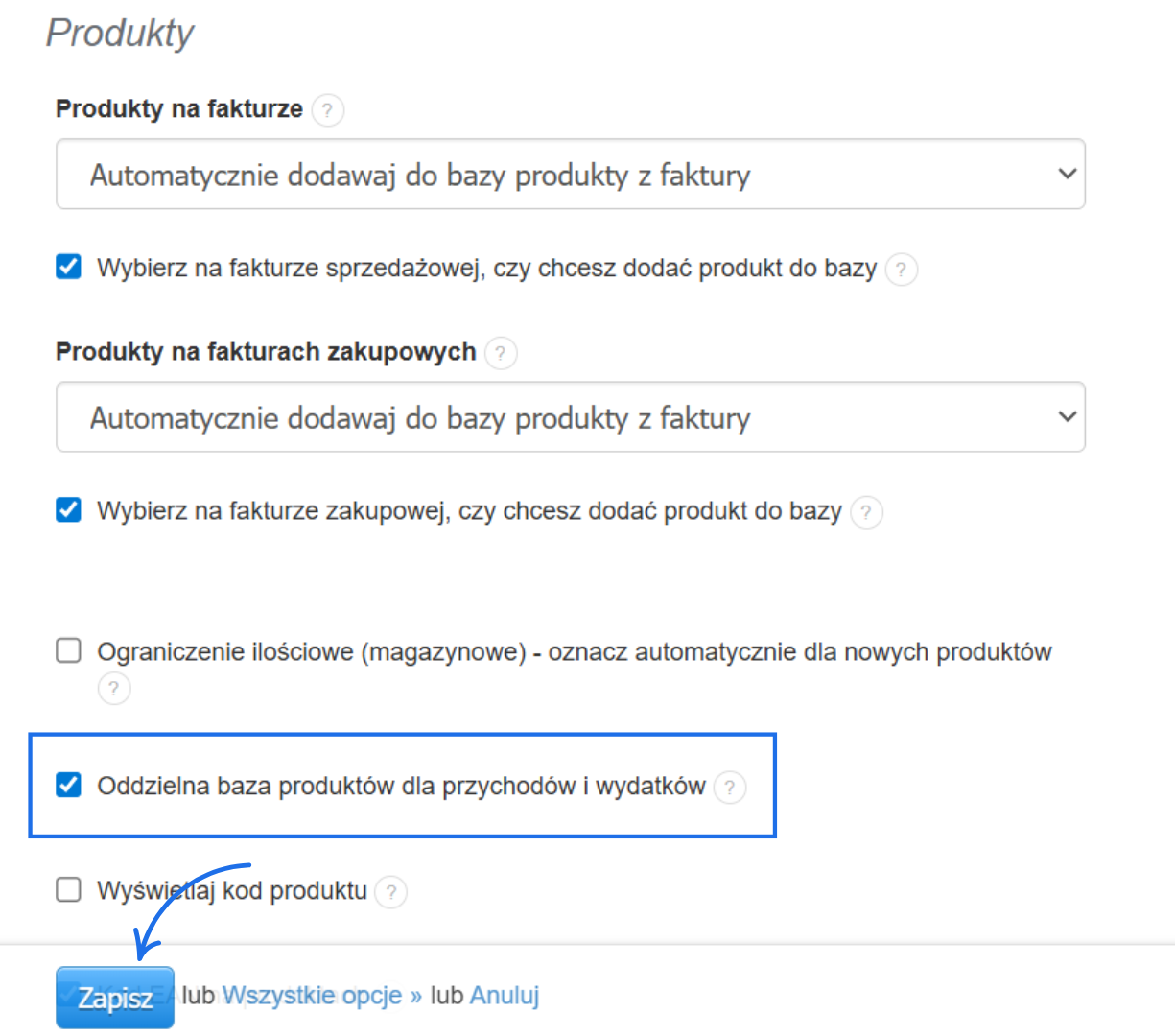Uncheck Wybierz na fakturze sprzedażowej option

pos(68,268)
